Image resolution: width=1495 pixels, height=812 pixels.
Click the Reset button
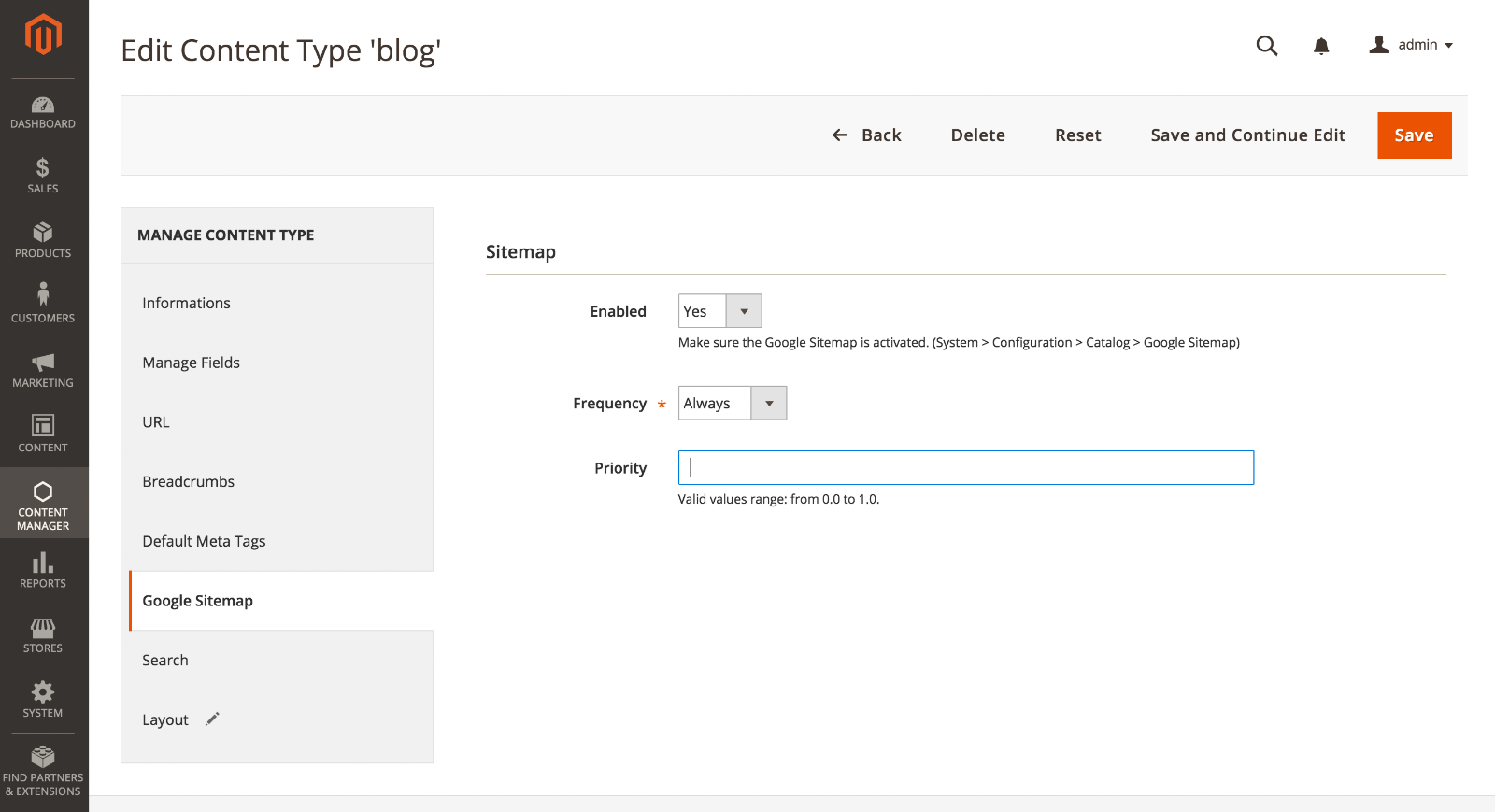point(1077,135)
